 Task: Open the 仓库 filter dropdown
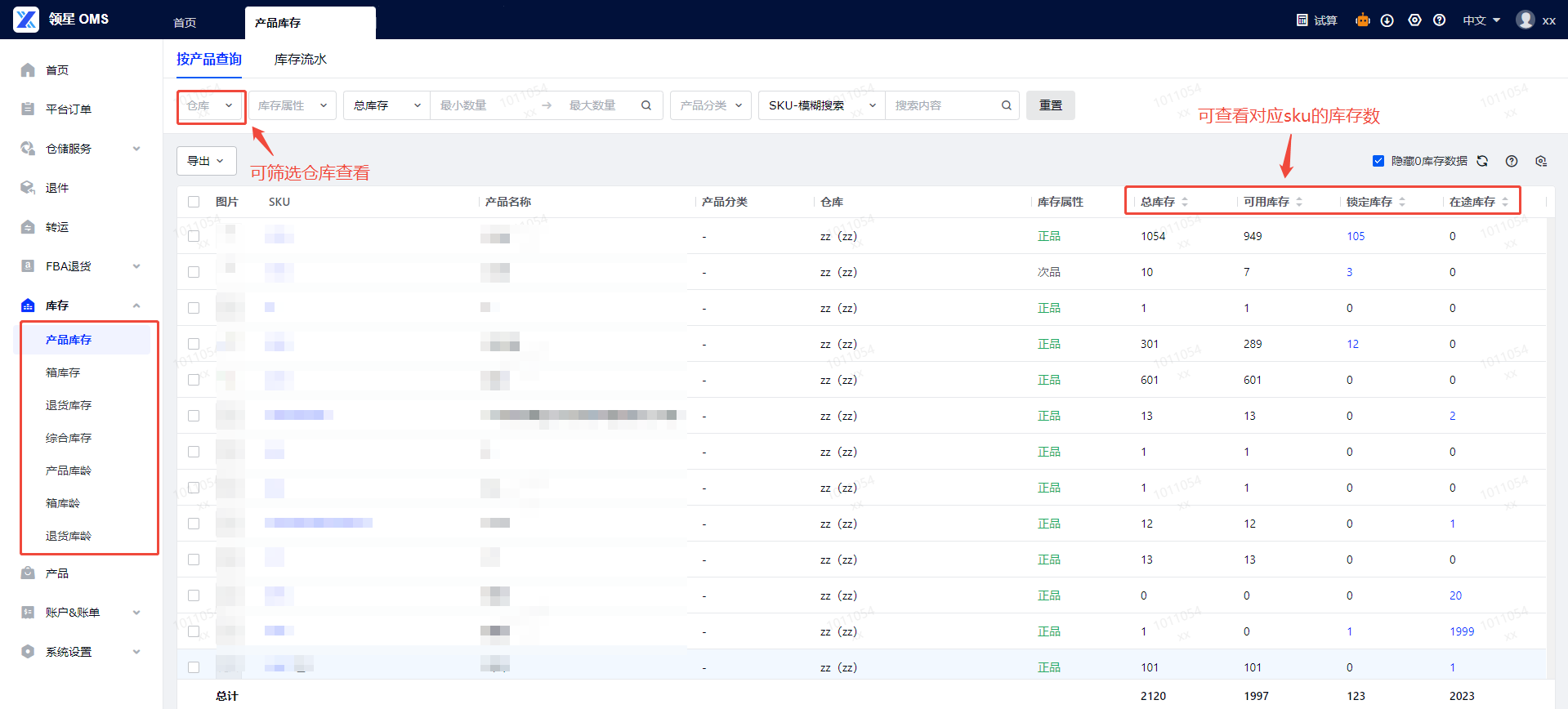tap(211, 106)
